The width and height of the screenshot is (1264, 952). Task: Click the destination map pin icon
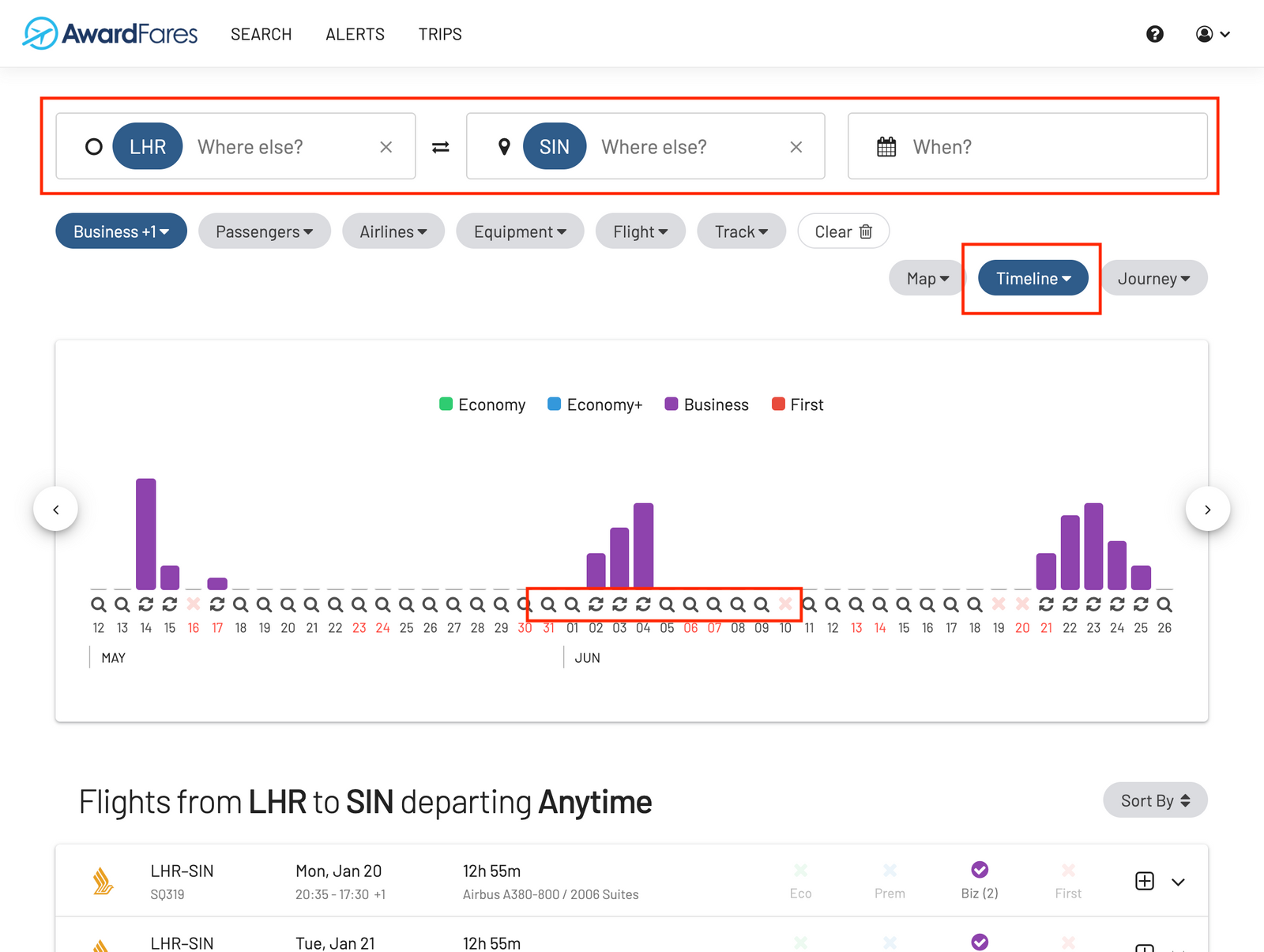point(504,147)
